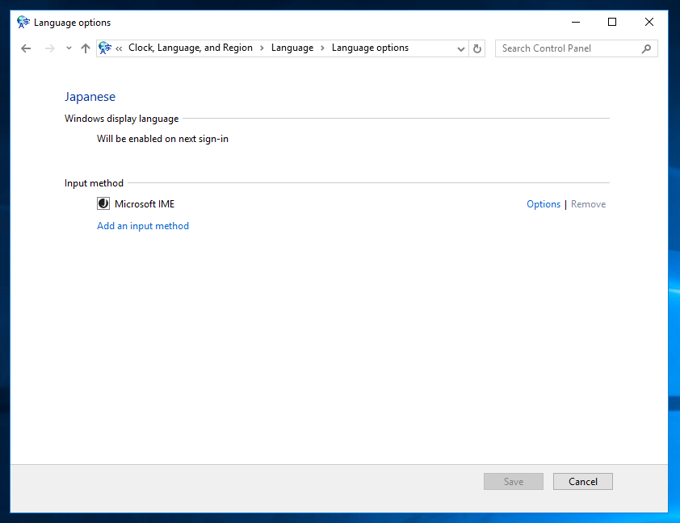The width and height of the screenshot is (680, 523).
Task: Click the Cancel button
Action: point(583,481)
